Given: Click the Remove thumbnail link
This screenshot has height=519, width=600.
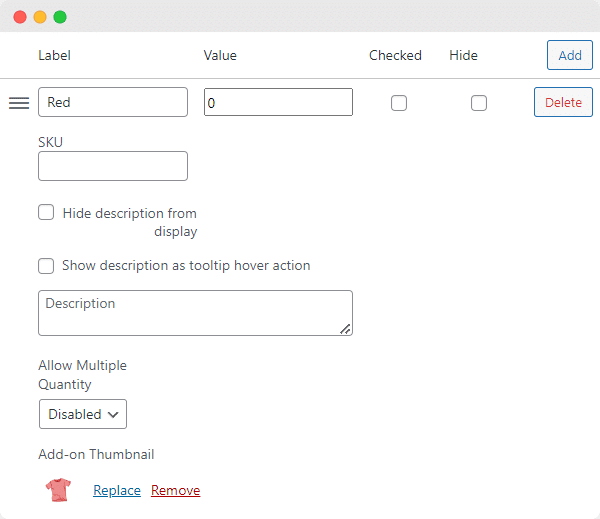Looking at the screenshot, I should 176,490.
